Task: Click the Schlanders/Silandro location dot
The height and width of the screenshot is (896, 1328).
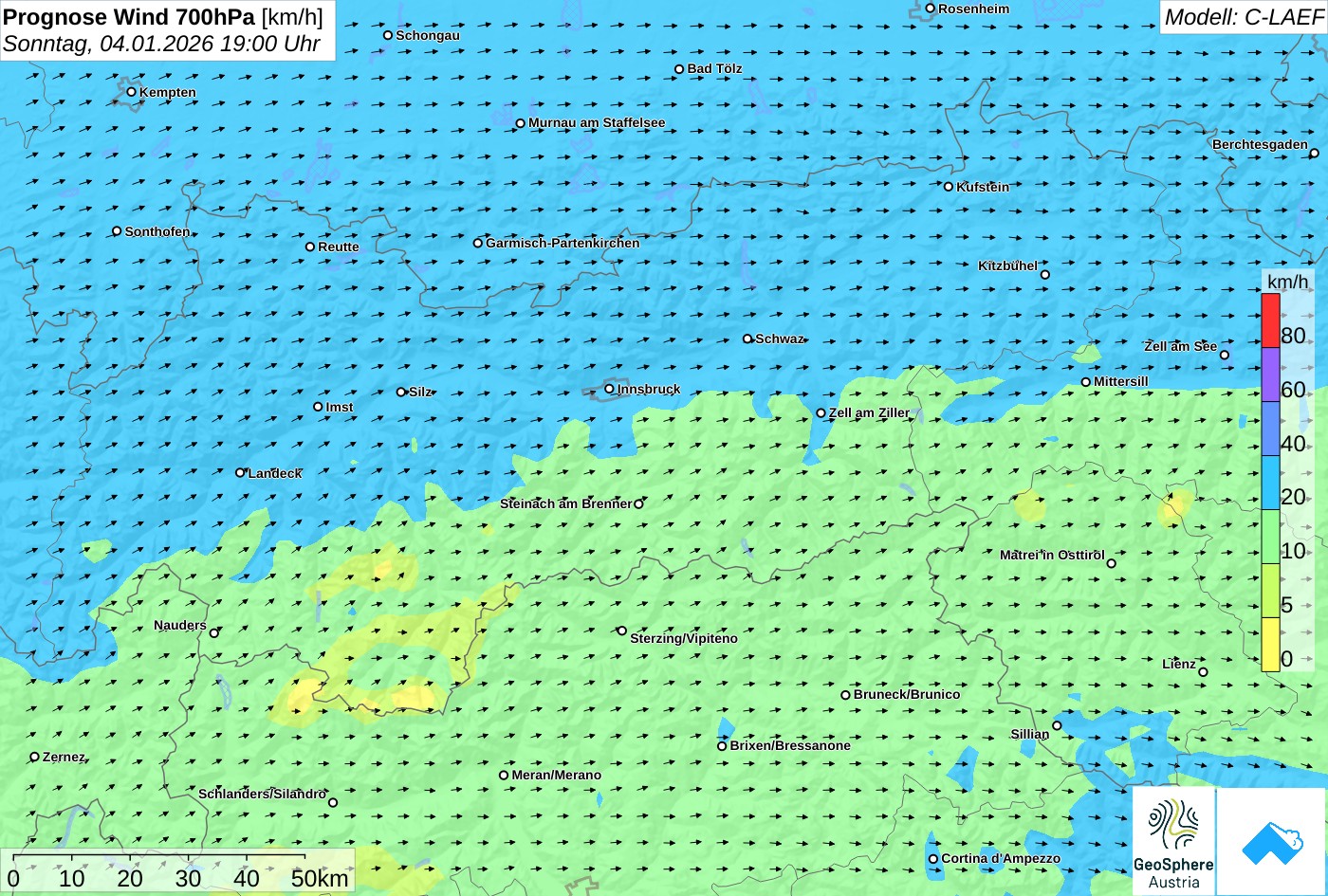Action: [x=333, y=802]
